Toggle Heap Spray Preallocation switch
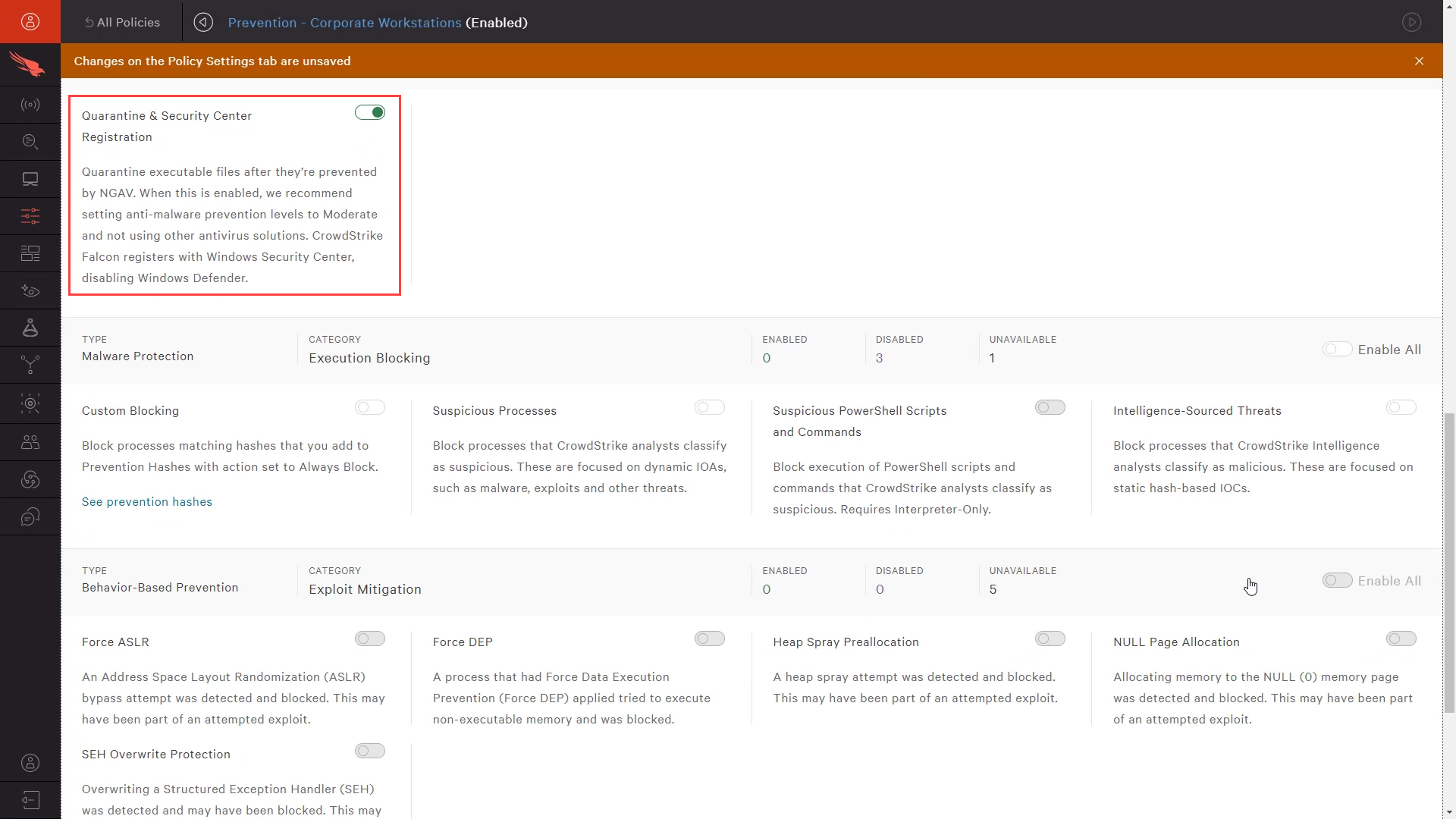This screenshot has width=1456, height=819. click(x=1050, y=639)
